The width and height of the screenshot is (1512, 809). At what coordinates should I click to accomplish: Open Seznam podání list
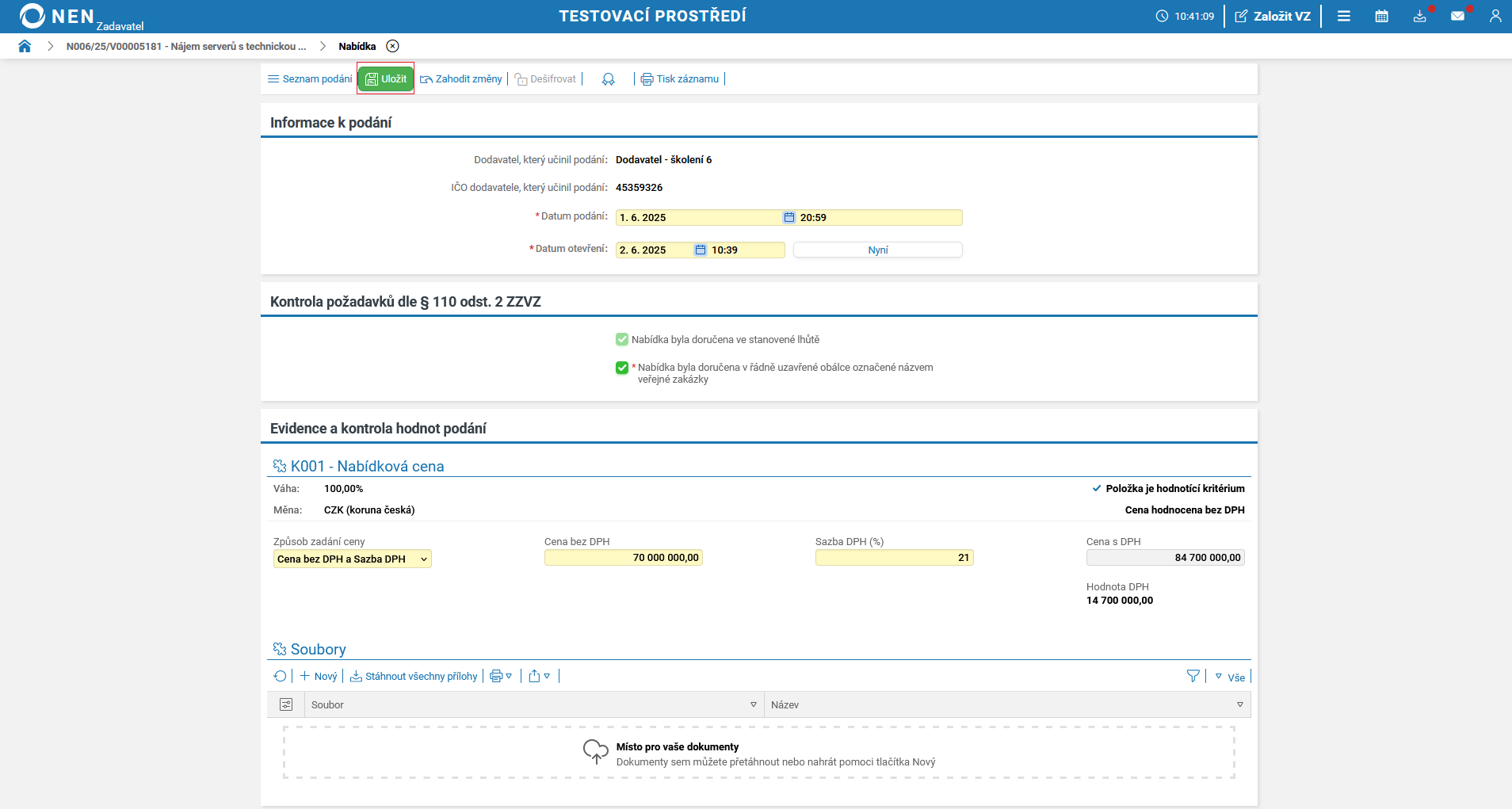click(x=310, y=79)
